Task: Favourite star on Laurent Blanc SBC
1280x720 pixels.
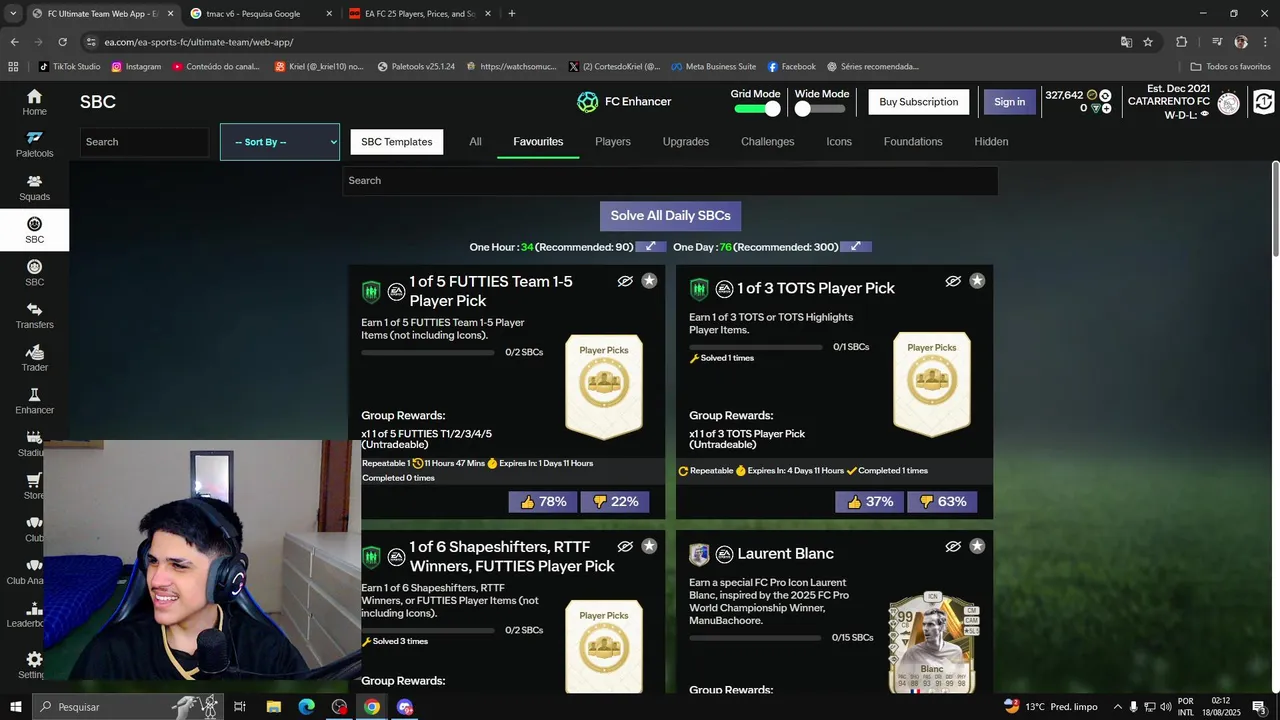Action: point(977,546)
